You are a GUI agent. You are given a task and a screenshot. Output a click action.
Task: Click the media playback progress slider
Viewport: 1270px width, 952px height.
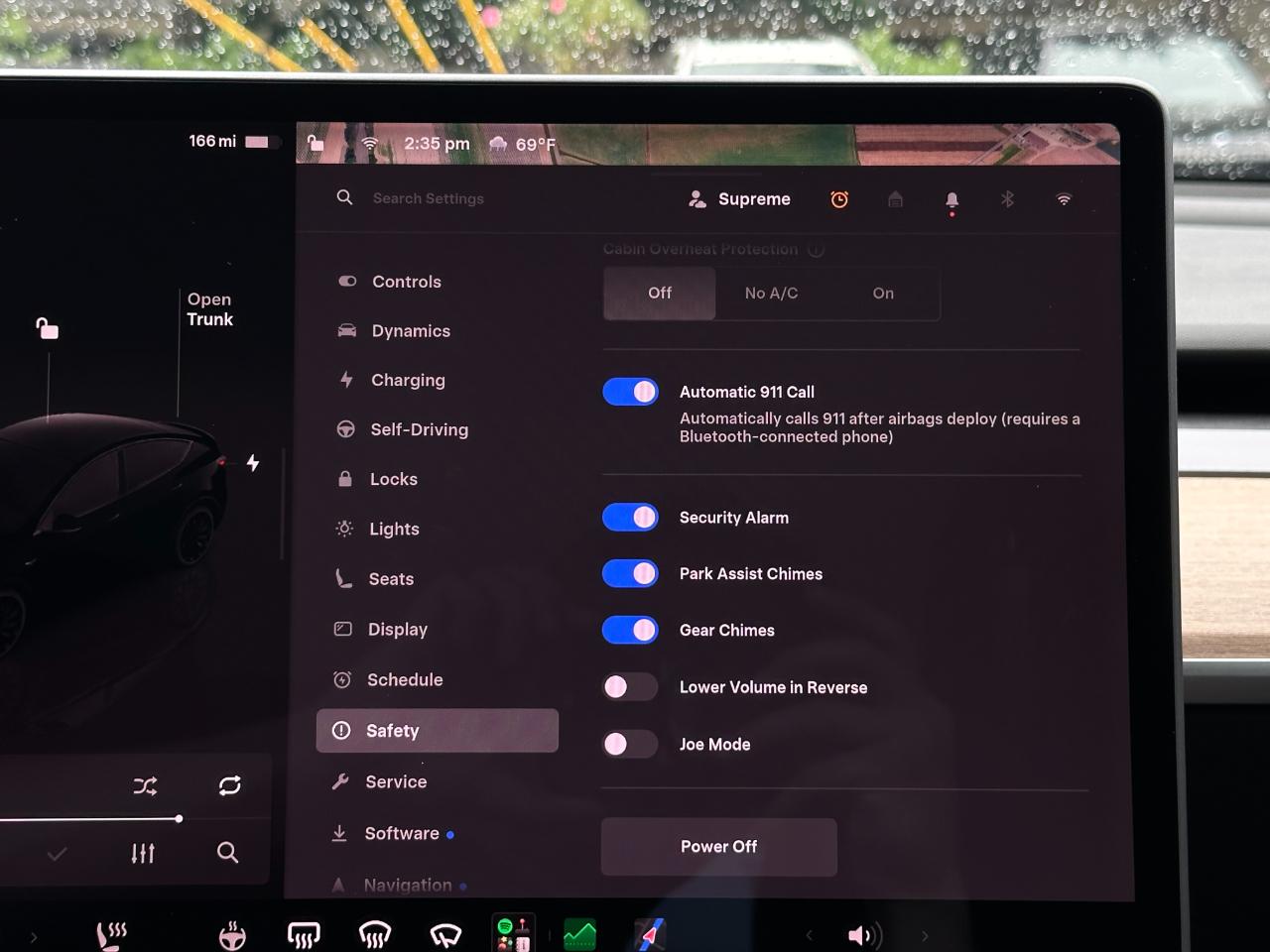point(90,819)
